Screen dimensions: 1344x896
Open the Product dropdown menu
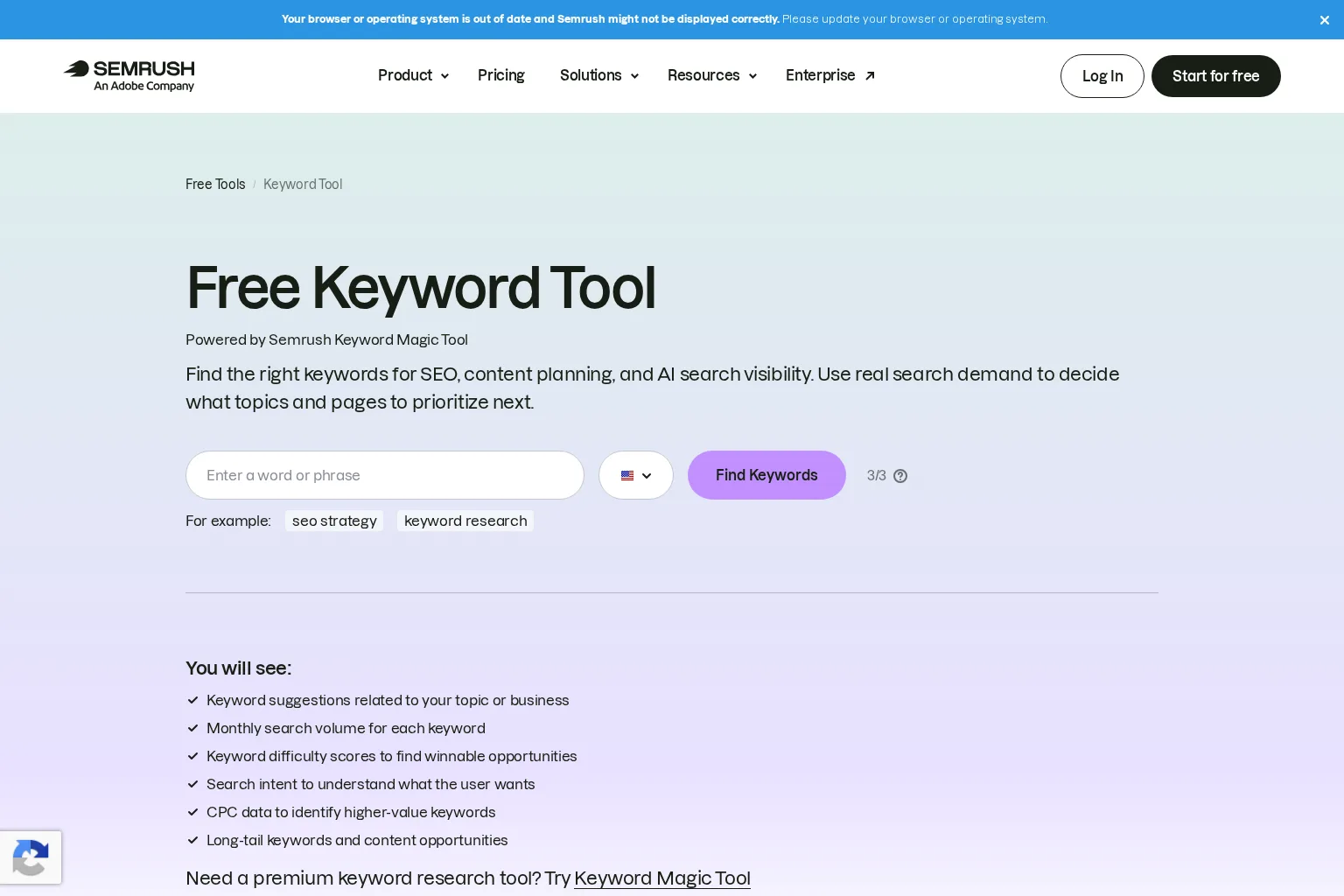pyautogui.click(x=413, y=75)
